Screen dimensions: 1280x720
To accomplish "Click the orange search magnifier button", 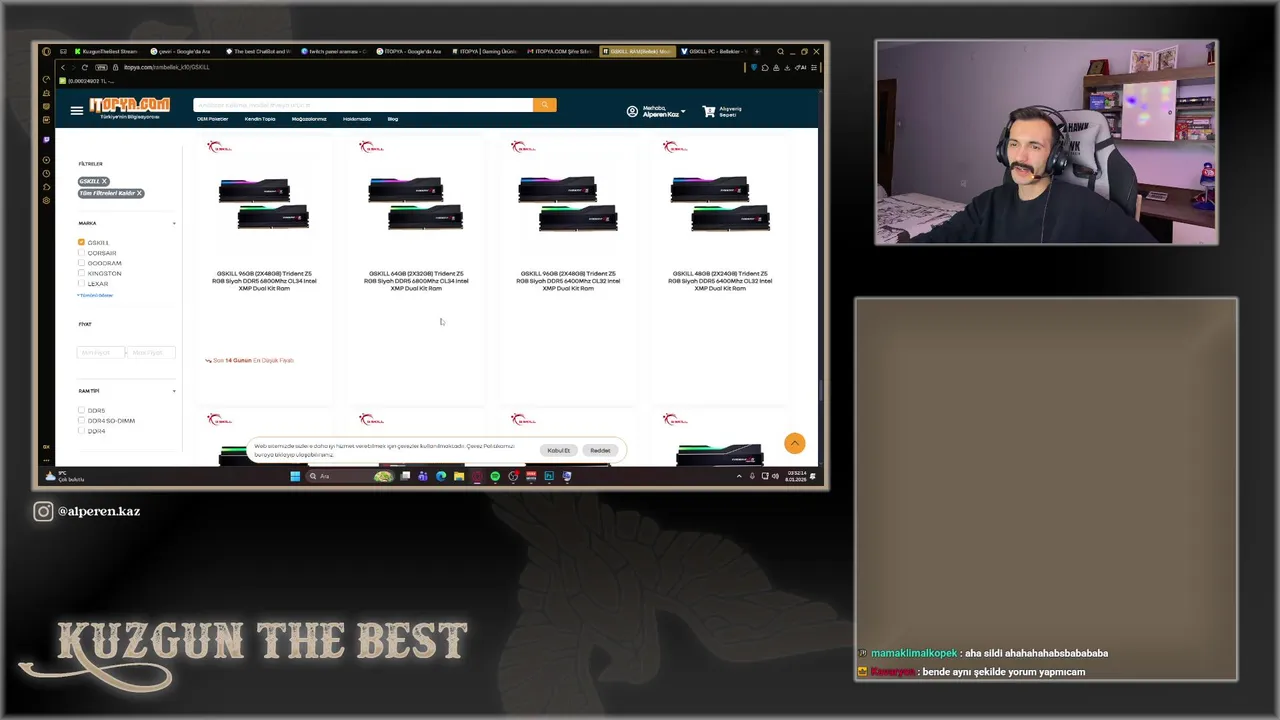I will point(545,105).
